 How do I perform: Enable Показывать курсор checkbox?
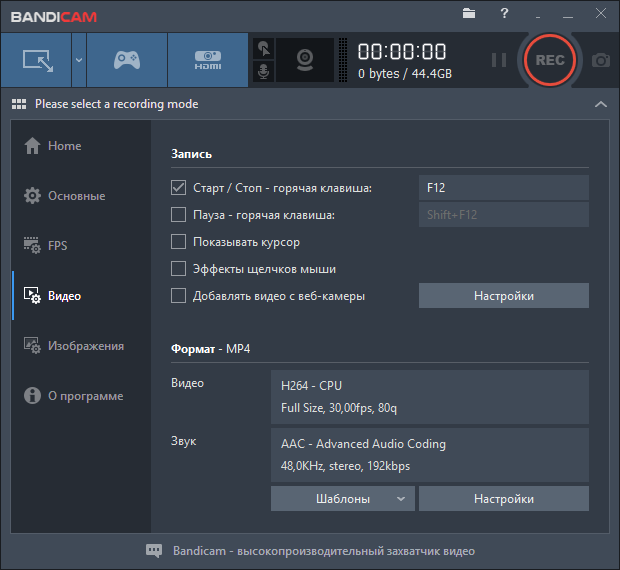(x=179, y=242)
